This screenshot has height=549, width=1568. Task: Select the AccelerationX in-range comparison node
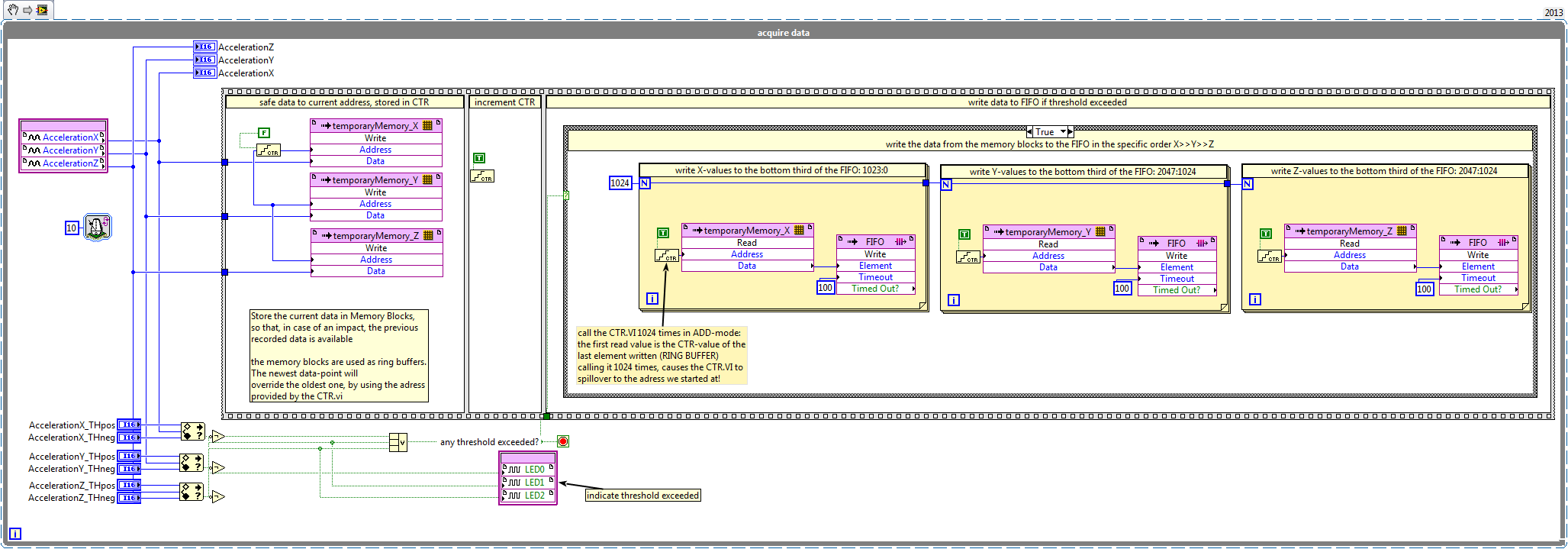coord(192,431)
